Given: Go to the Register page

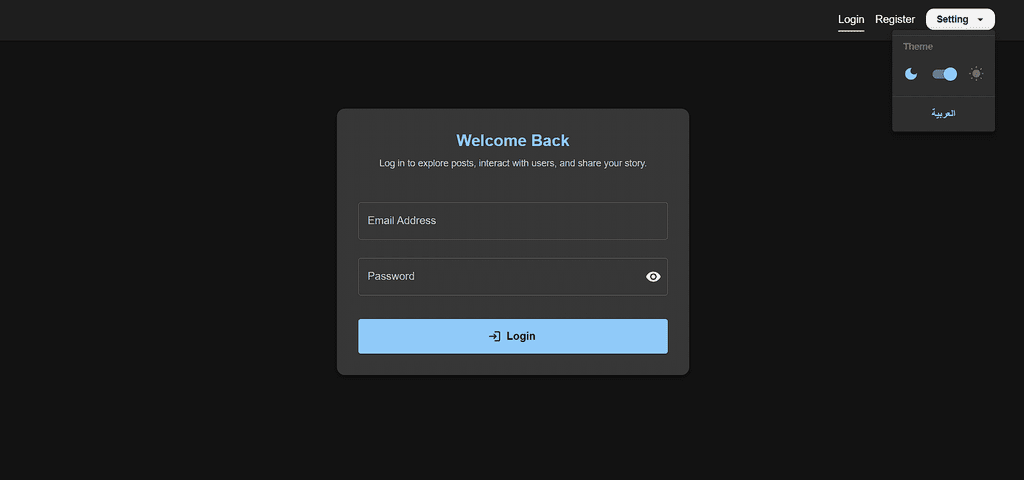Looking at the screenshot, I should click(895, 20).
